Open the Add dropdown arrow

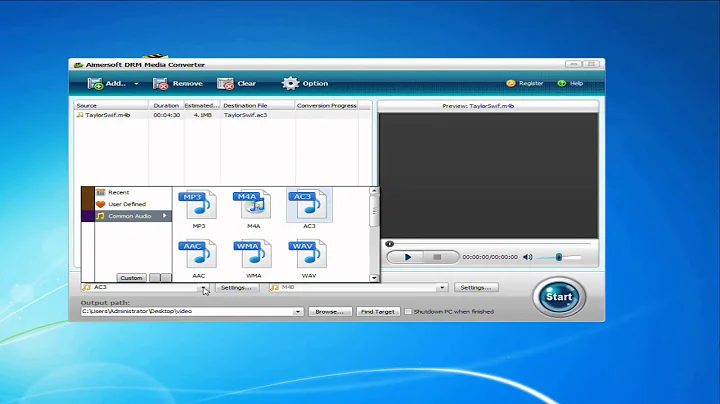pos(136,84)
